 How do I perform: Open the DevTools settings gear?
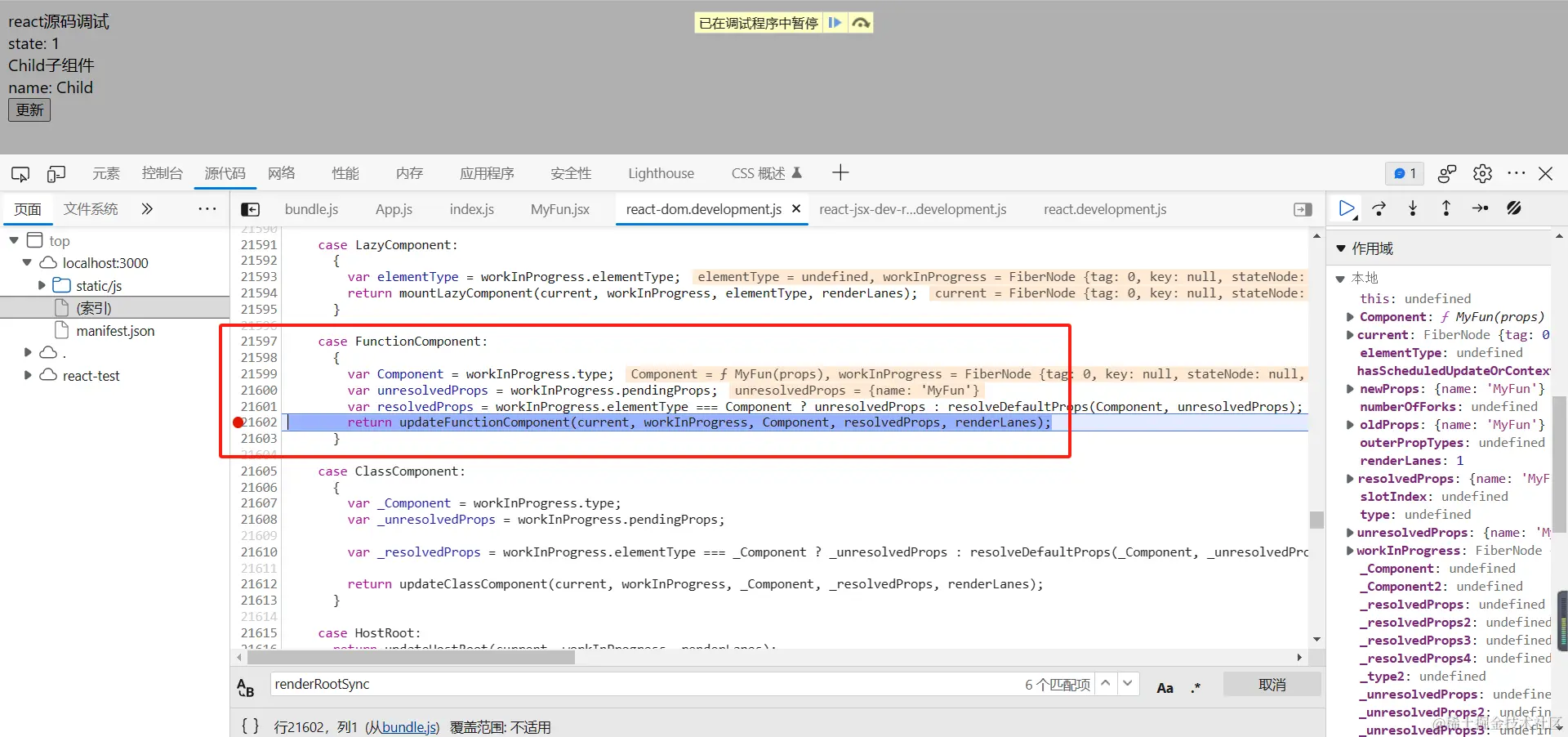pyautogui.click(x=1482, y=173)
